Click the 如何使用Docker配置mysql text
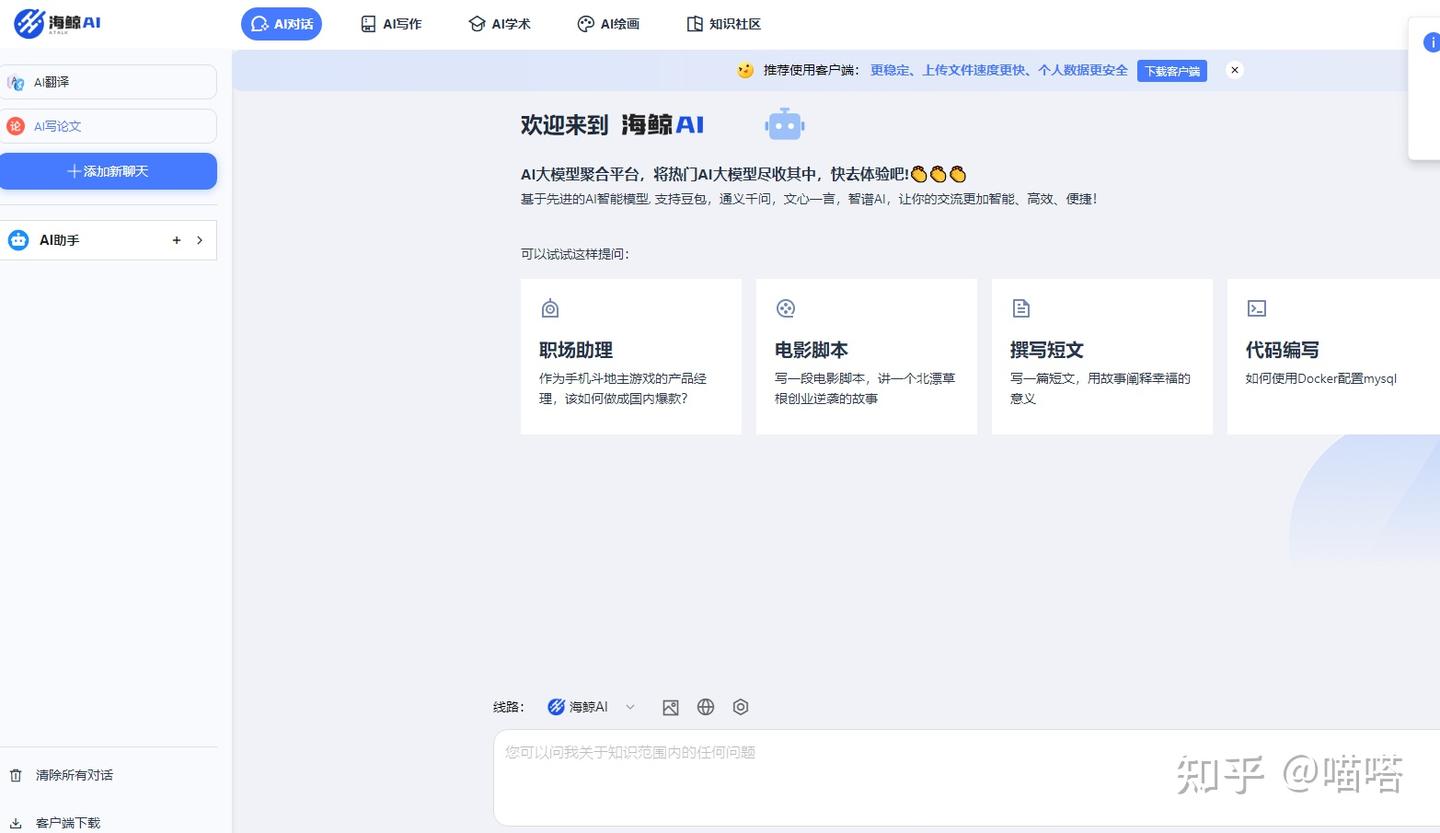This screenshot has height=833, width=1440. pyautogui.click(x=1321, y=378)
